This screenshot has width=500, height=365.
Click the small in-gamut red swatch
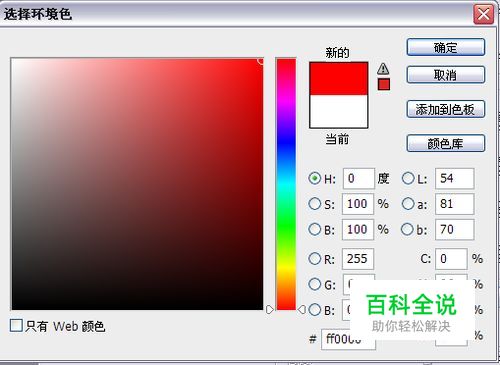tap(384, 84)
